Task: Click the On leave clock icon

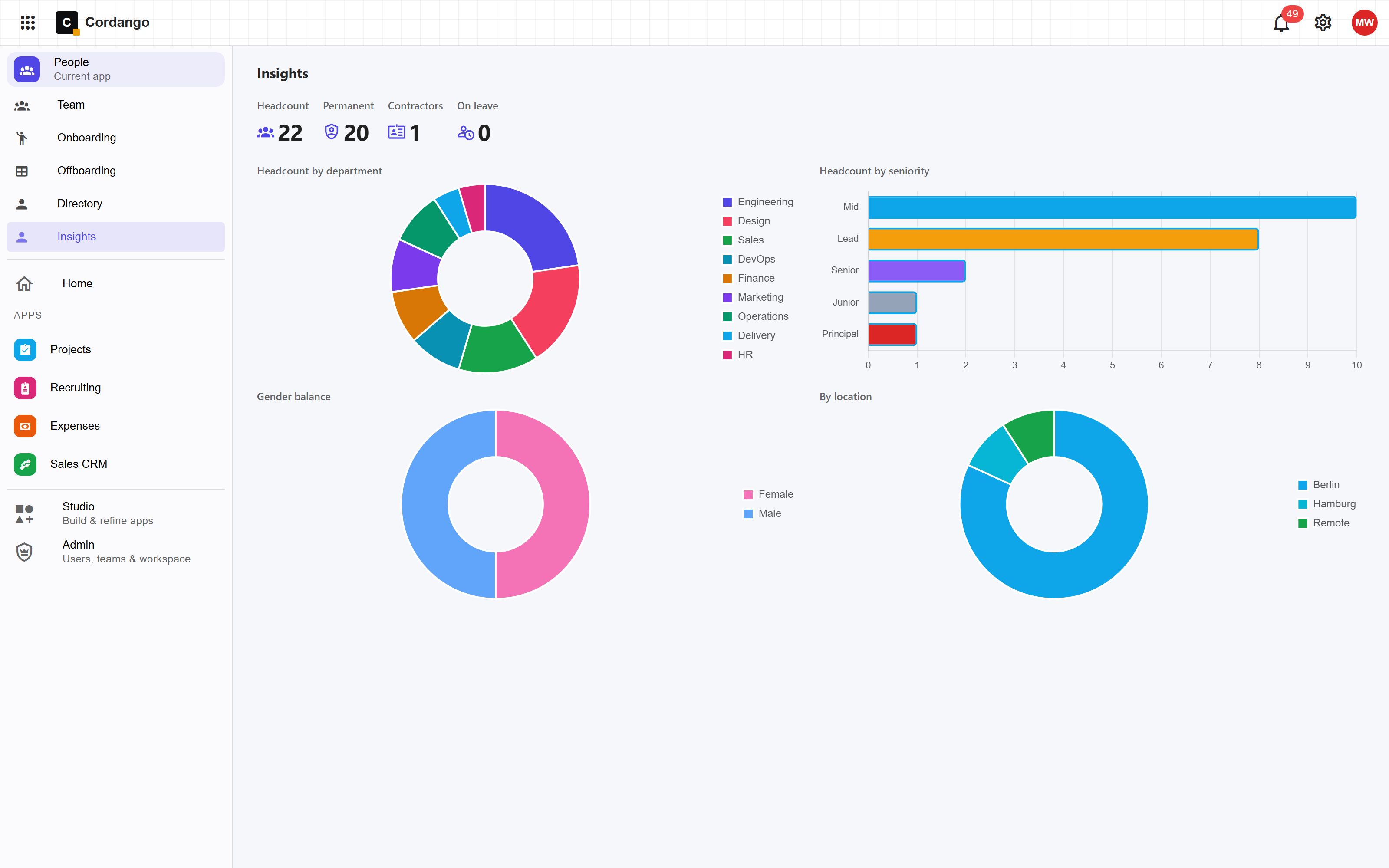Action: tap(465, 133)
